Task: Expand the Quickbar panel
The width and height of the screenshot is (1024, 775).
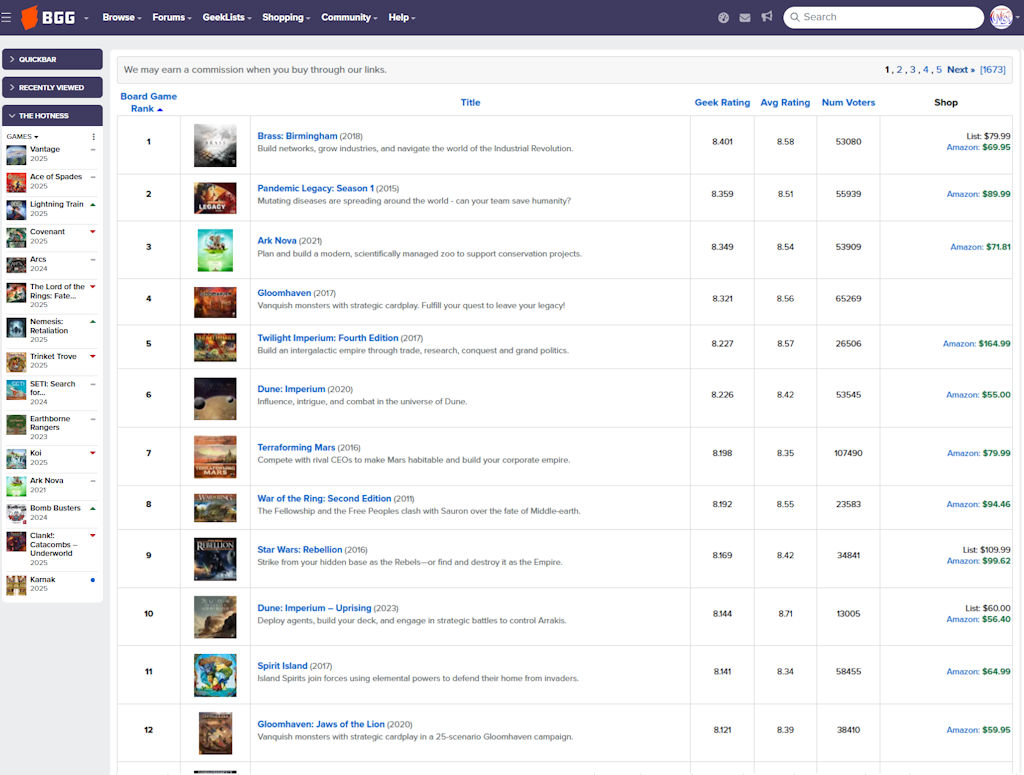Action: pyautogui.click(x=52, y=59)
